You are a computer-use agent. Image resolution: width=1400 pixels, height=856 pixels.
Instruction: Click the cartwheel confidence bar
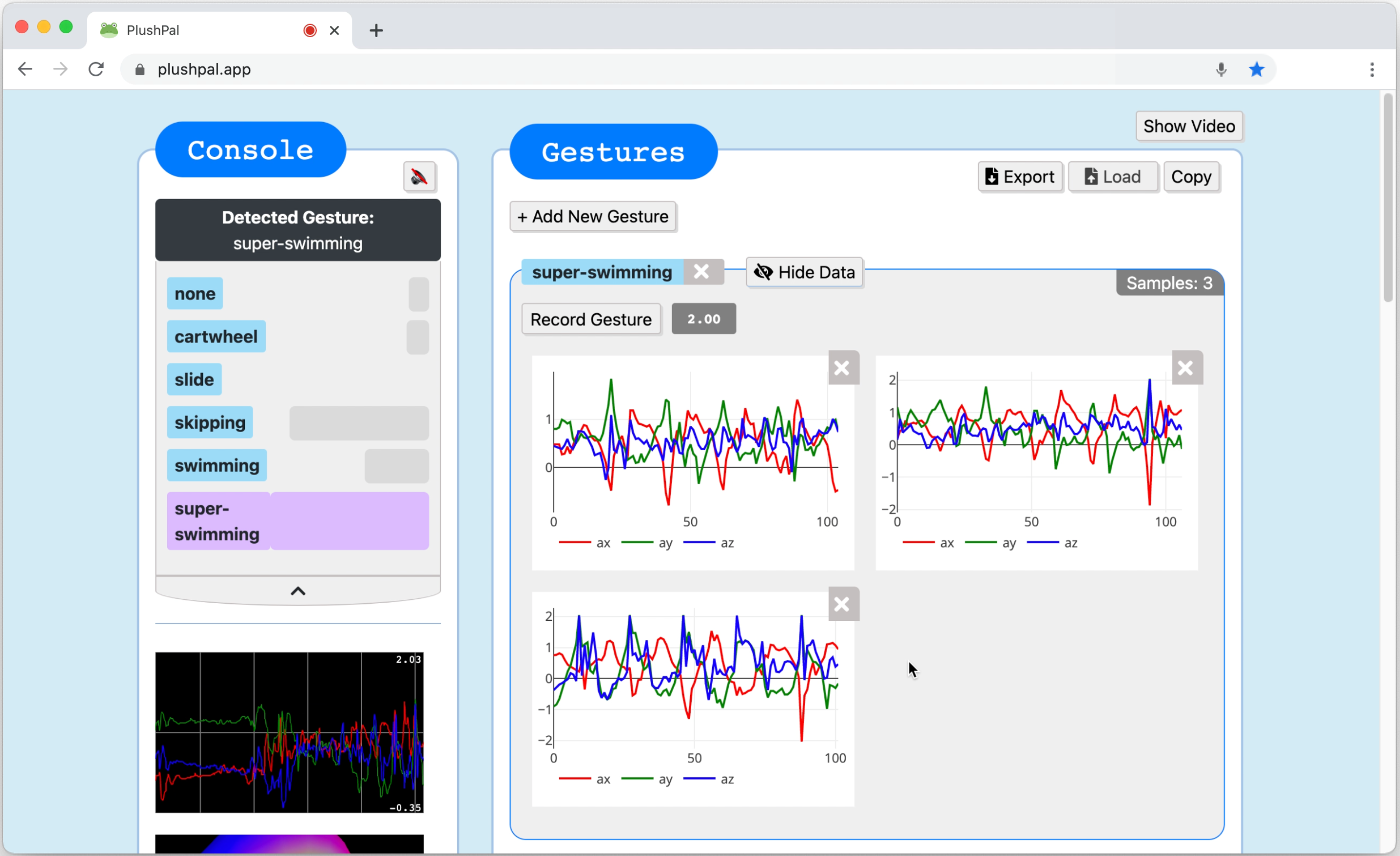pos(417,338)
